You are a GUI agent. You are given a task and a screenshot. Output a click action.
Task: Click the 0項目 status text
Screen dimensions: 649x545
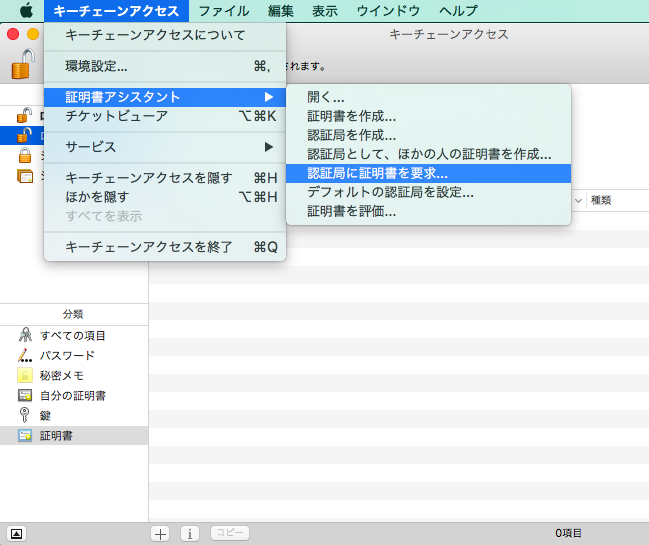[x=568, y=533]
